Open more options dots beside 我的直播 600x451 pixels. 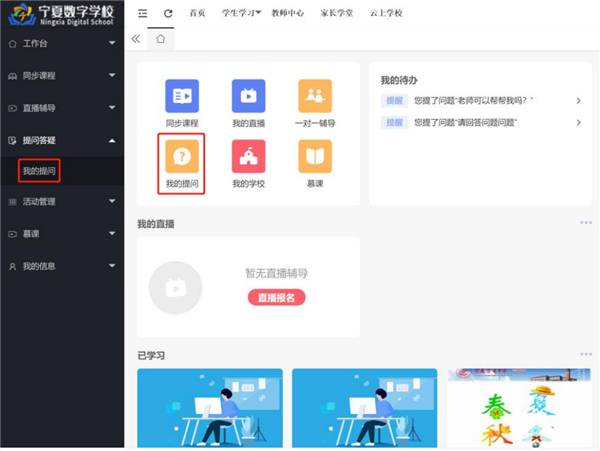(x=586, y=222)
